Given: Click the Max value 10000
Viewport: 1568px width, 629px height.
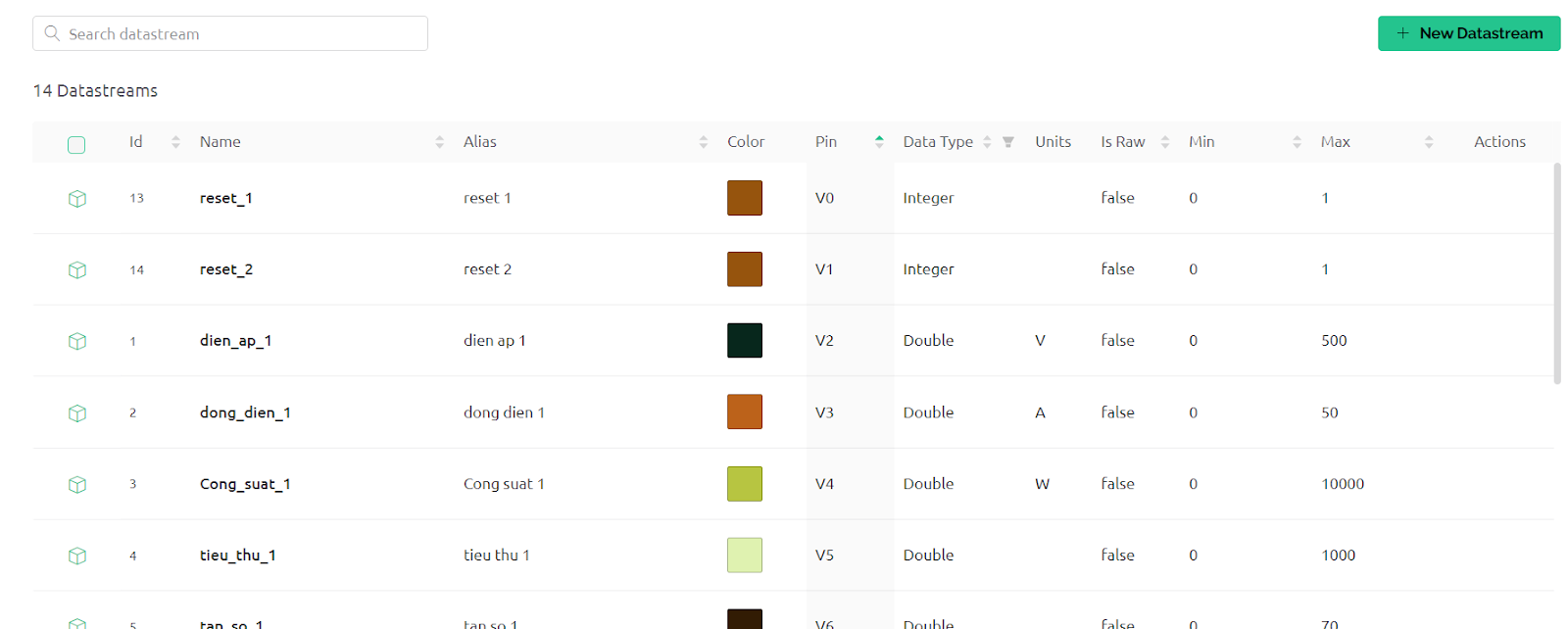Looking at the screenshot, I should click(x=1343, y=484).
